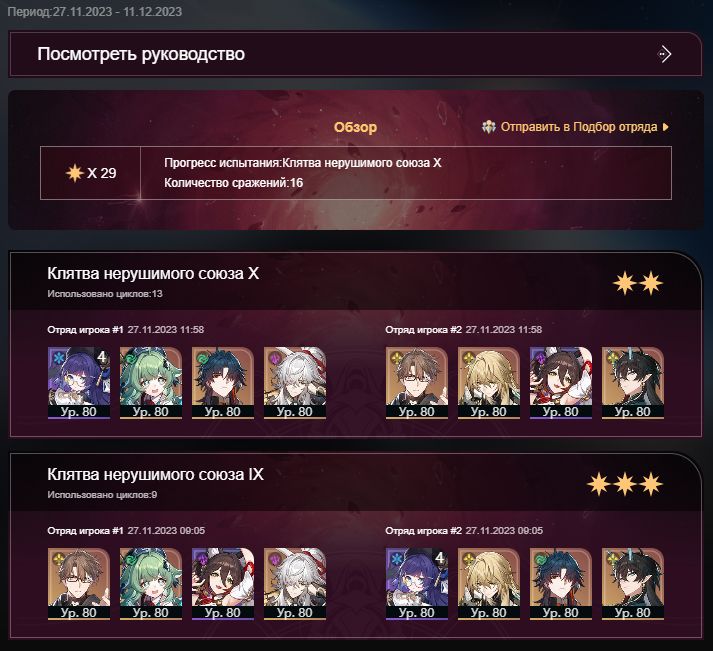The image size is (713, 651).
Task: Select the Обзор overview heading
Action: click(x=355, y=127)
